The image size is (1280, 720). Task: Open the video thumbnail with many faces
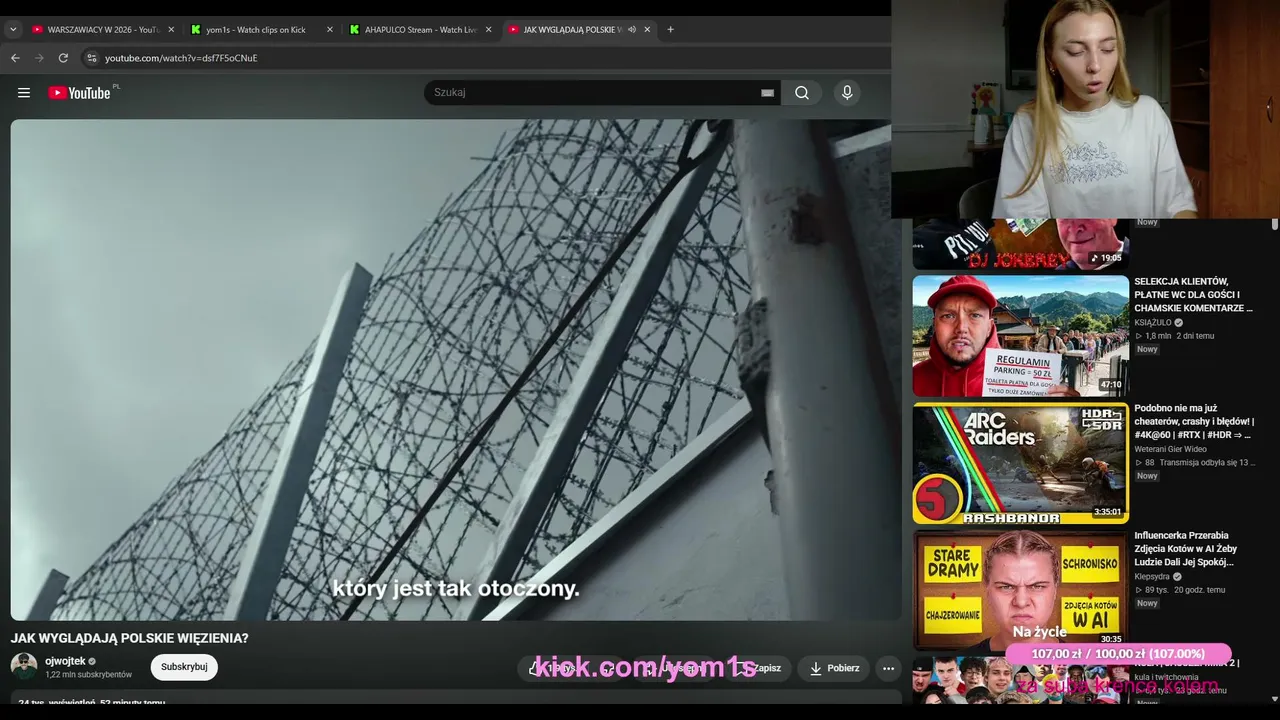(1020, 681)
